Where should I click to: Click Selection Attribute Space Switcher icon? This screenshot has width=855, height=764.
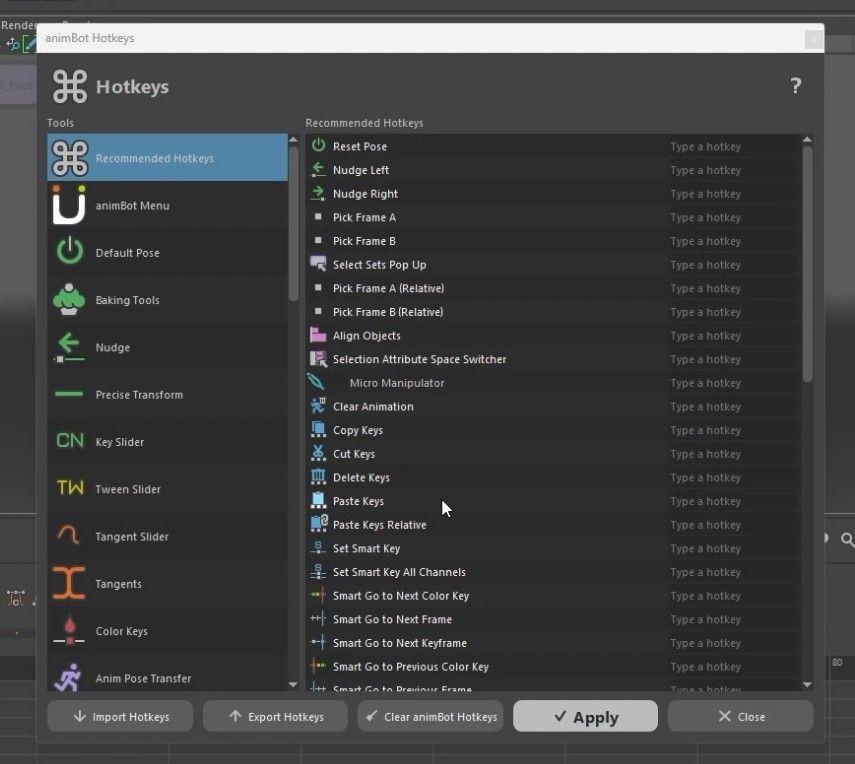point(318,358)
